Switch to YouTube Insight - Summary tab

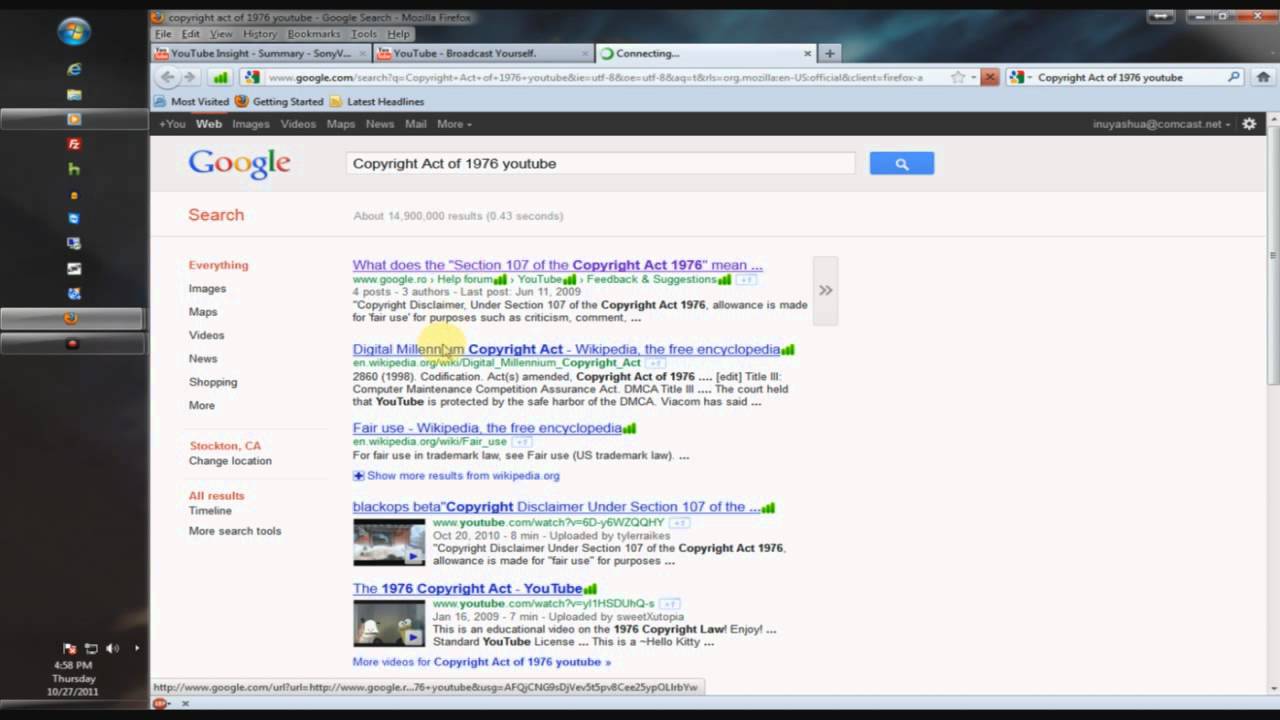click(x=260, y=53)
